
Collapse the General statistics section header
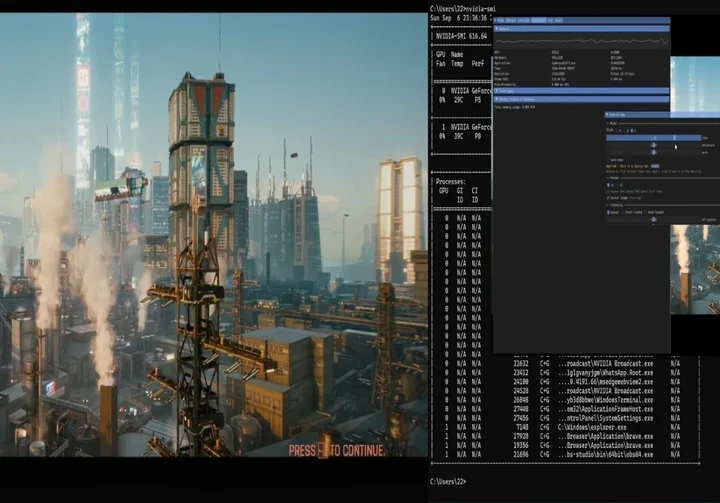582,28
